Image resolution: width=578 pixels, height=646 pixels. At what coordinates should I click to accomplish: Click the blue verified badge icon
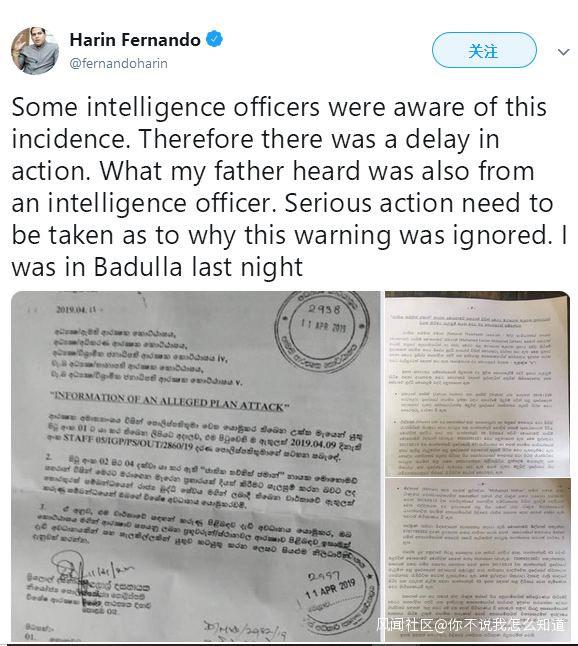pos(214,40)
